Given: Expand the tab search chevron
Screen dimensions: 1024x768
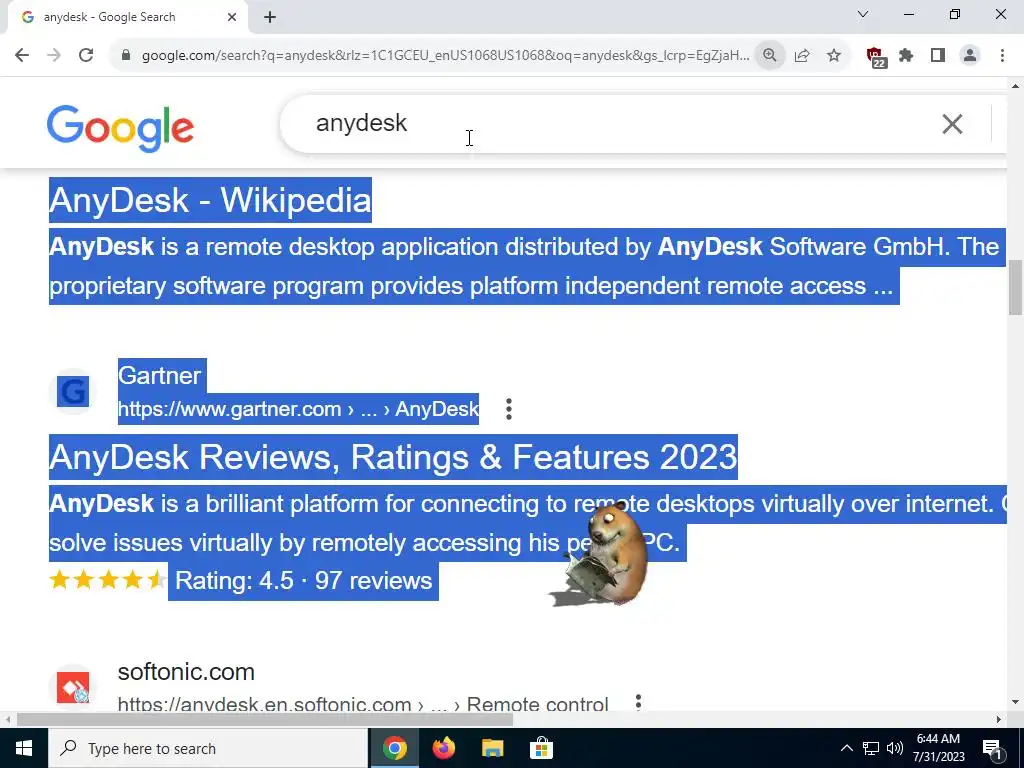Looking at the screenshot, I should [863, 14].
